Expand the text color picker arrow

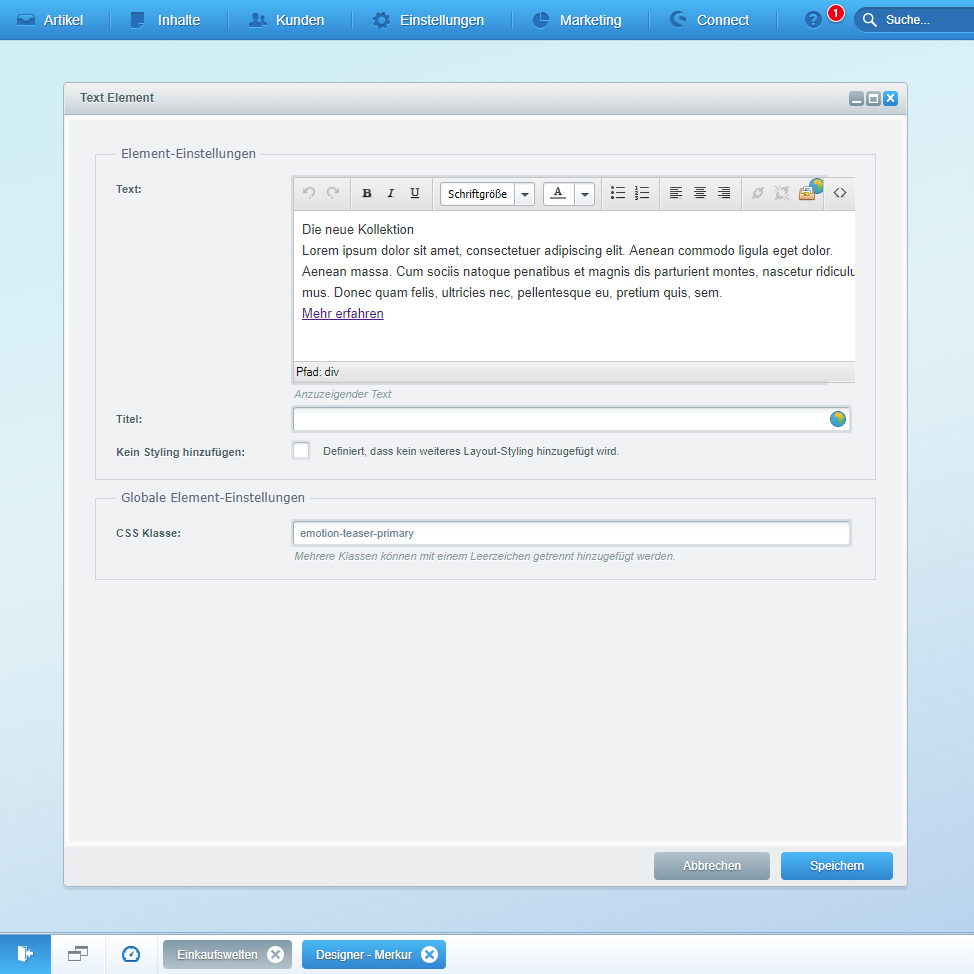585,194
